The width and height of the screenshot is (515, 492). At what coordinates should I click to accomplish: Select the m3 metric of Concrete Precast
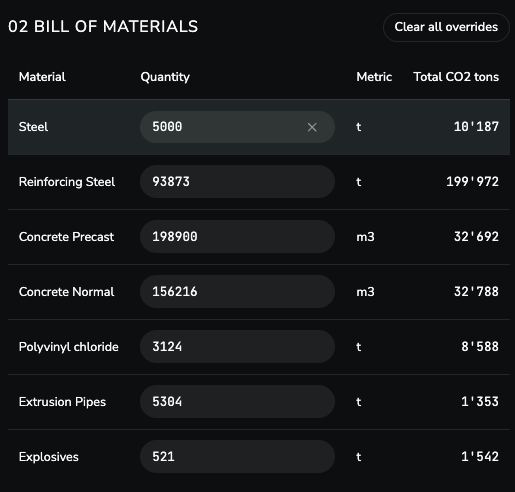[x=365, y=237]
